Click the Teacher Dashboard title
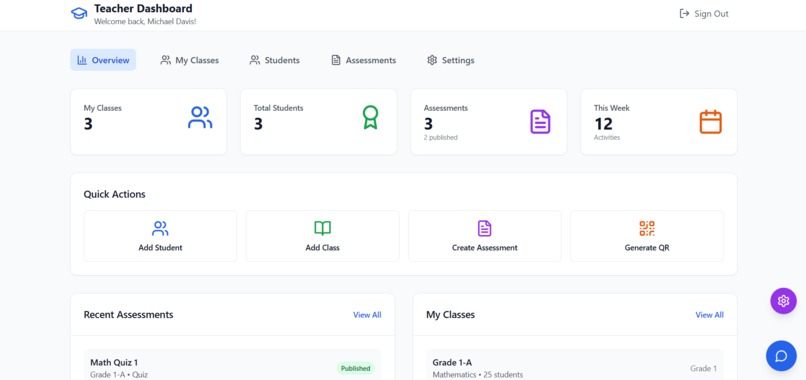 coord(143,9)
